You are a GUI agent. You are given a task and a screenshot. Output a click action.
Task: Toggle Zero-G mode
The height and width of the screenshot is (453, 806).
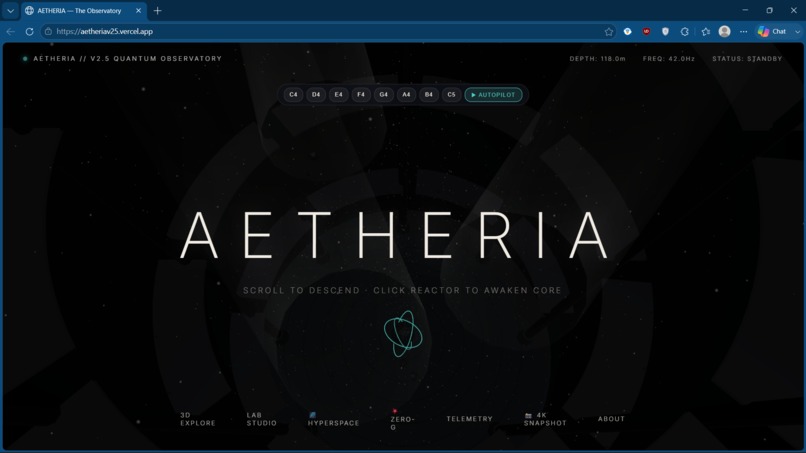[x=402, y=420]
